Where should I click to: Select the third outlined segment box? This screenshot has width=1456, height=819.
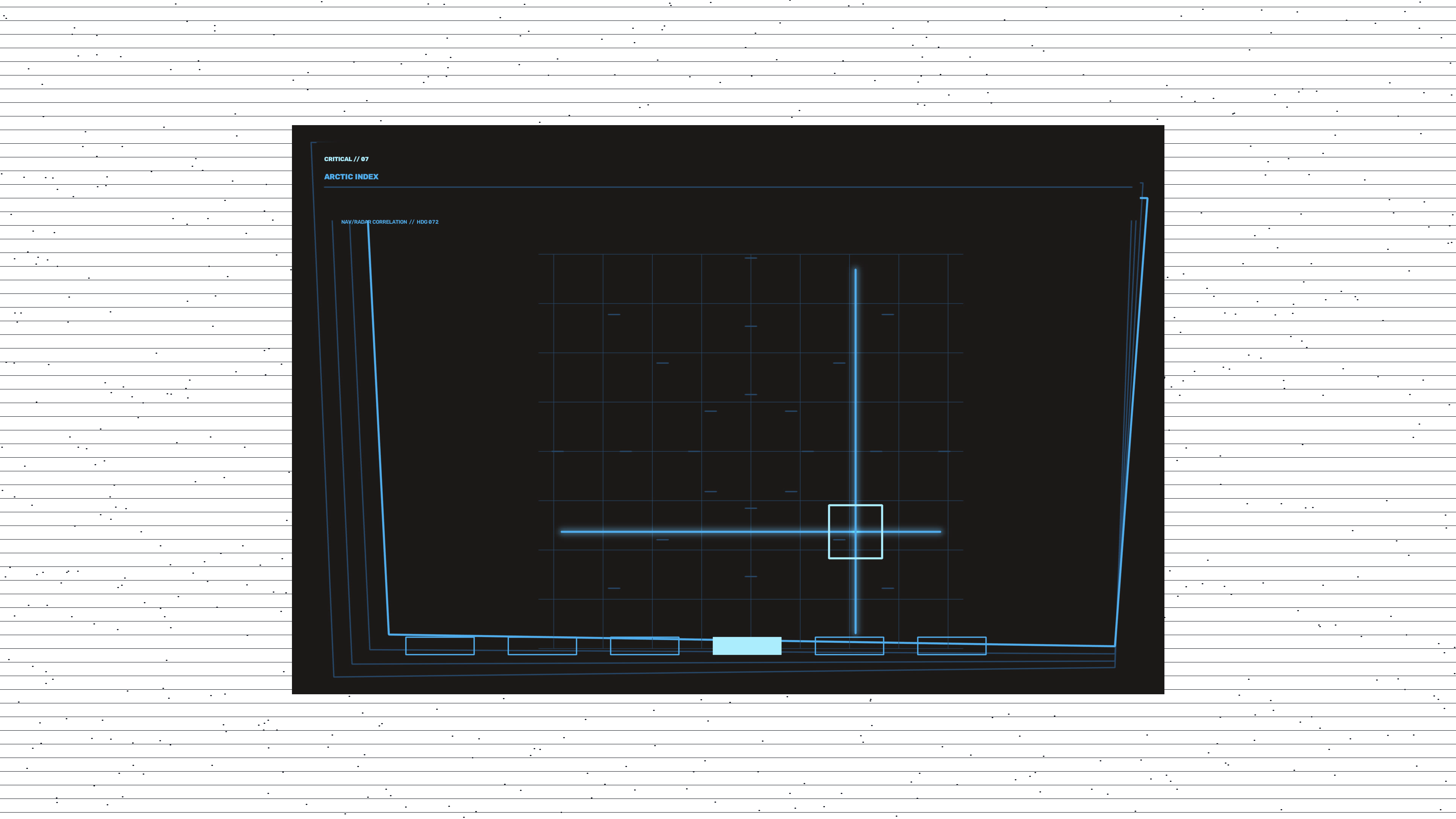click(x=644, y=645)
